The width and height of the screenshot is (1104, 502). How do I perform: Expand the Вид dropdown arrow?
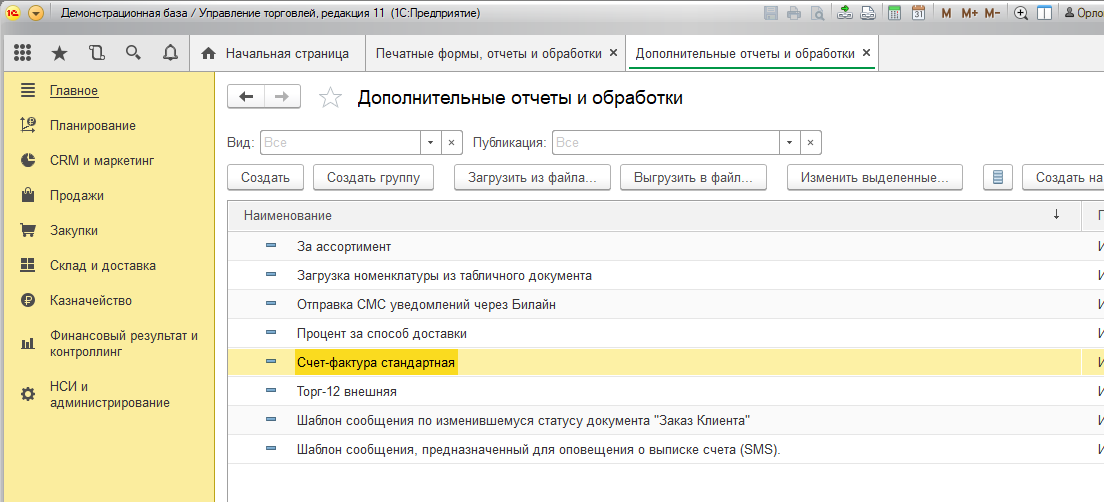pyautogui.click(x=431, y=142)
